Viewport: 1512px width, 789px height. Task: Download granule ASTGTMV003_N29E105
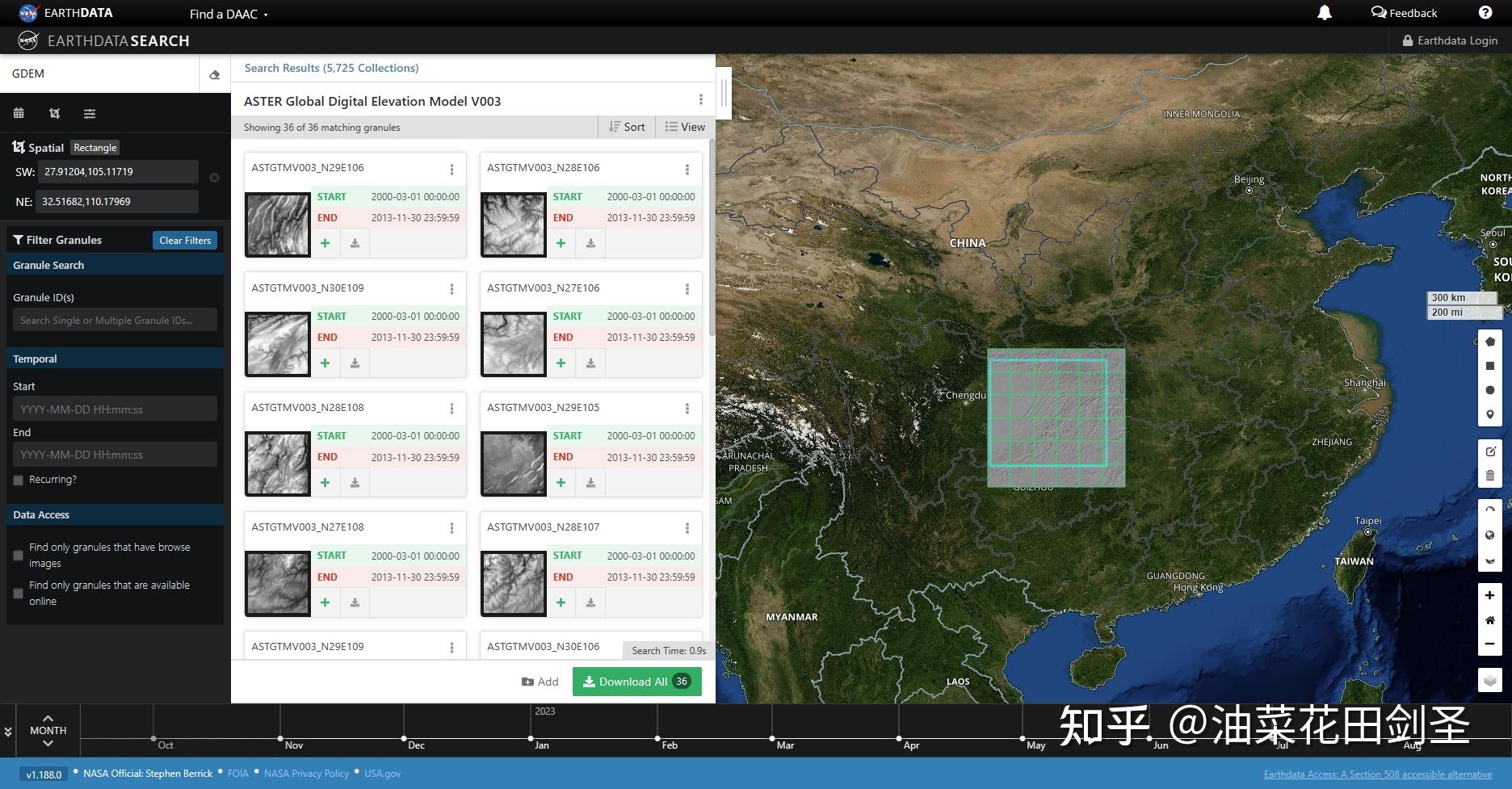tap(590, 483)
